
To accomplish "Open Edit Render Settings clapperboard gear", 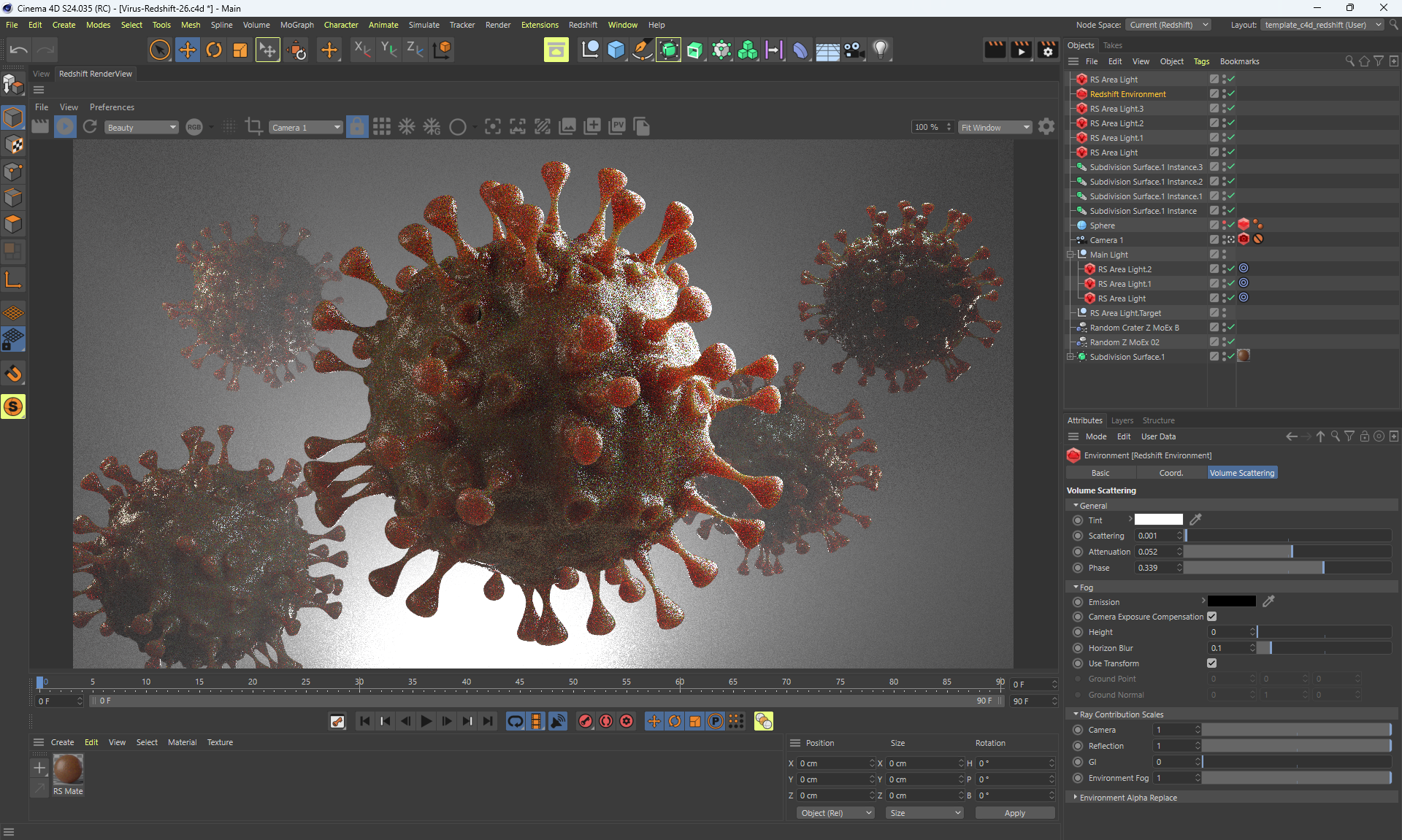I will [x=1048, y=50].
